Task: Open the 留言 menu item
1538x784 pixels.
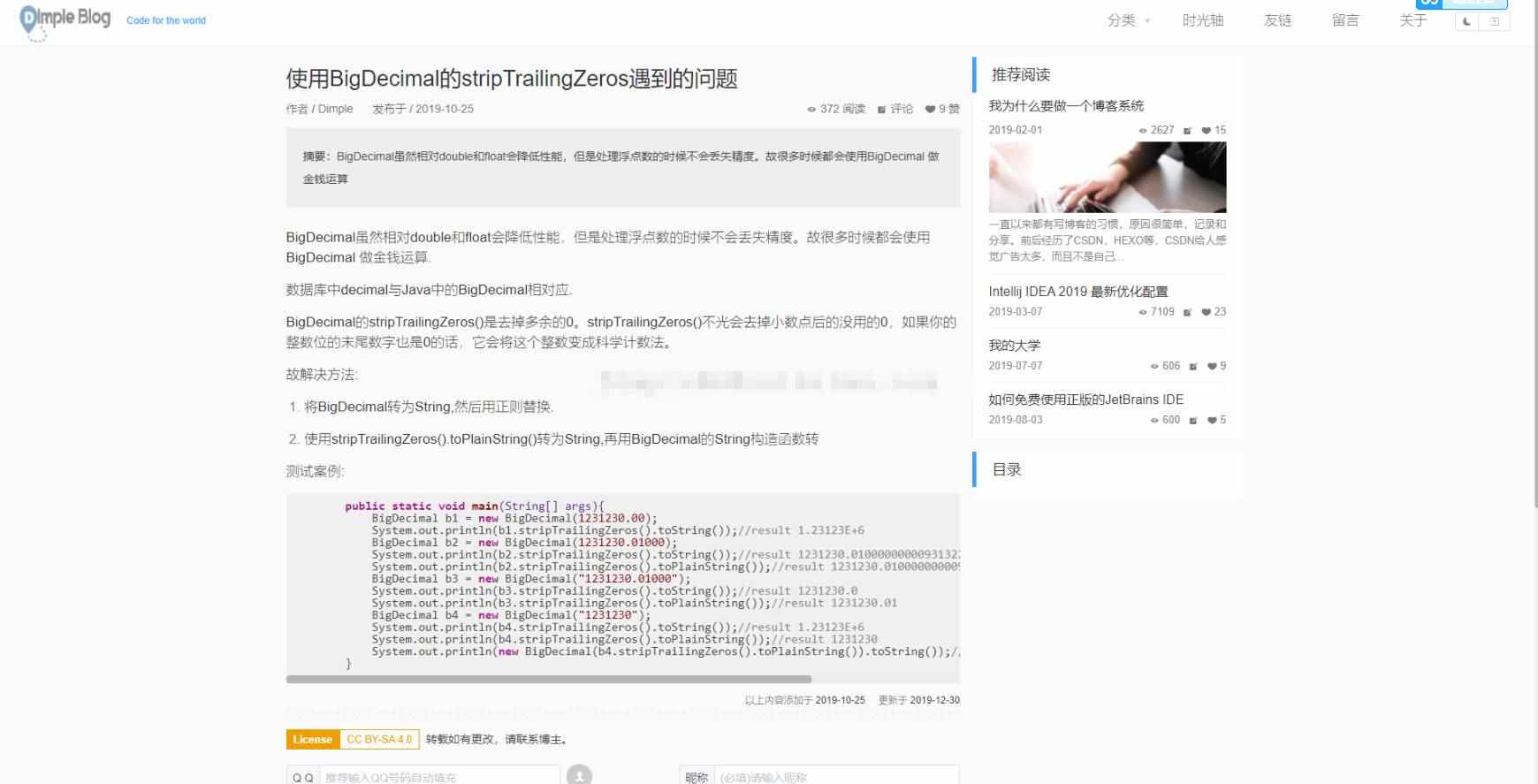Action: pyautogui.click(x=1345, y=20)
